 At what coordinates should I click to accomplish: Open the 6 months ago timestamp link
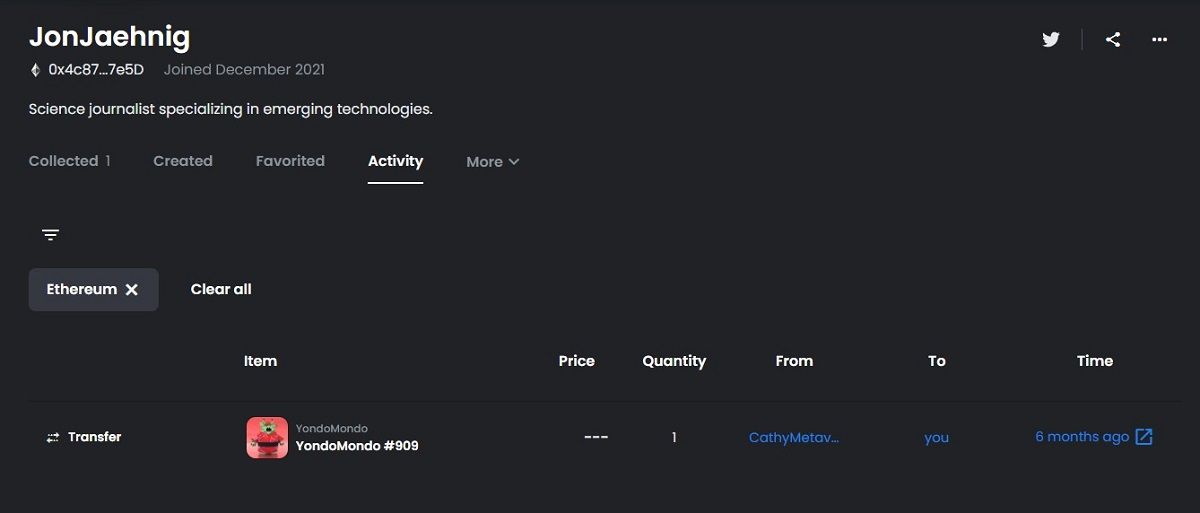(x=1082, y=437)
